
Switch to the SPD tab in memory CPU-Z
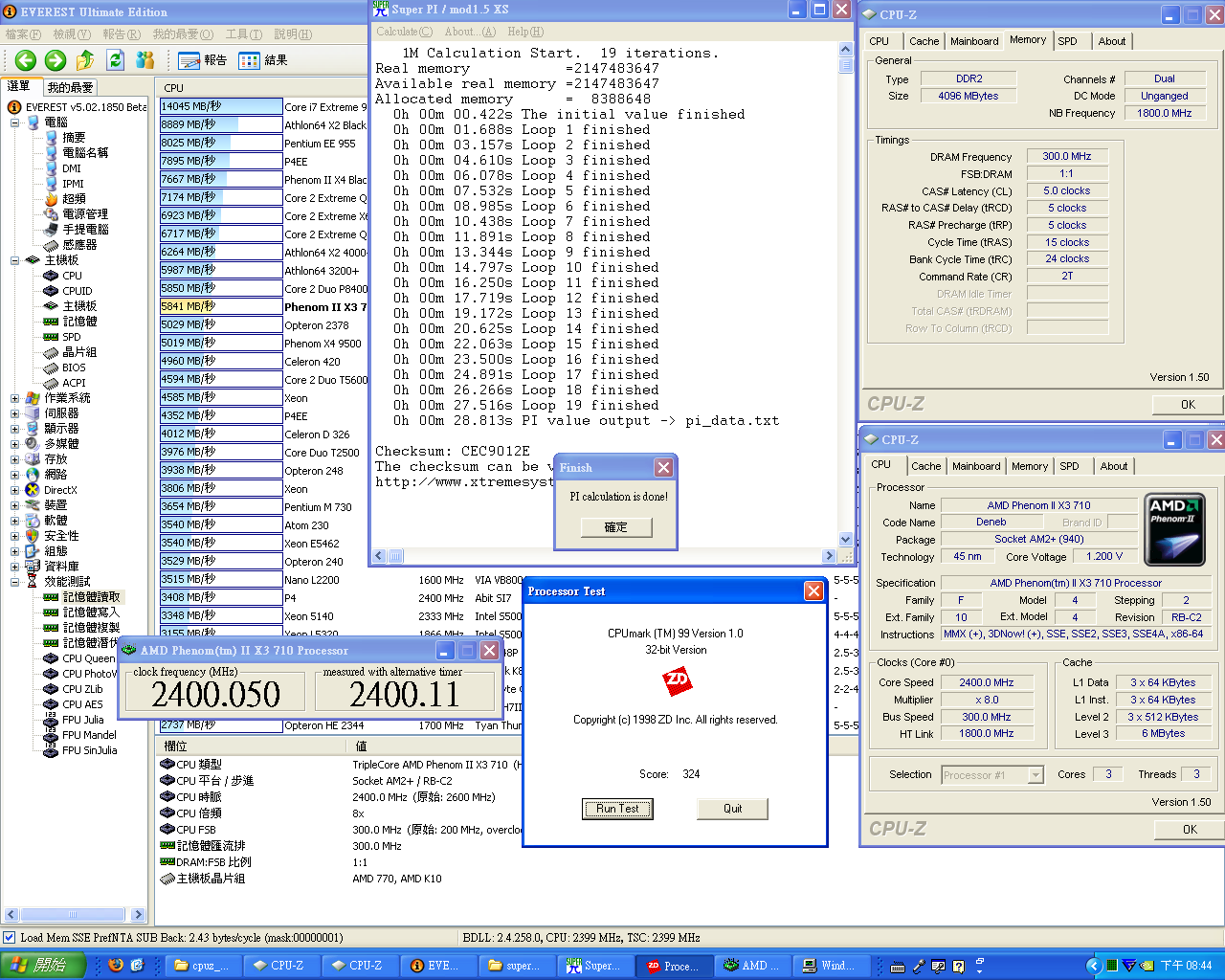coord(1067,41)
